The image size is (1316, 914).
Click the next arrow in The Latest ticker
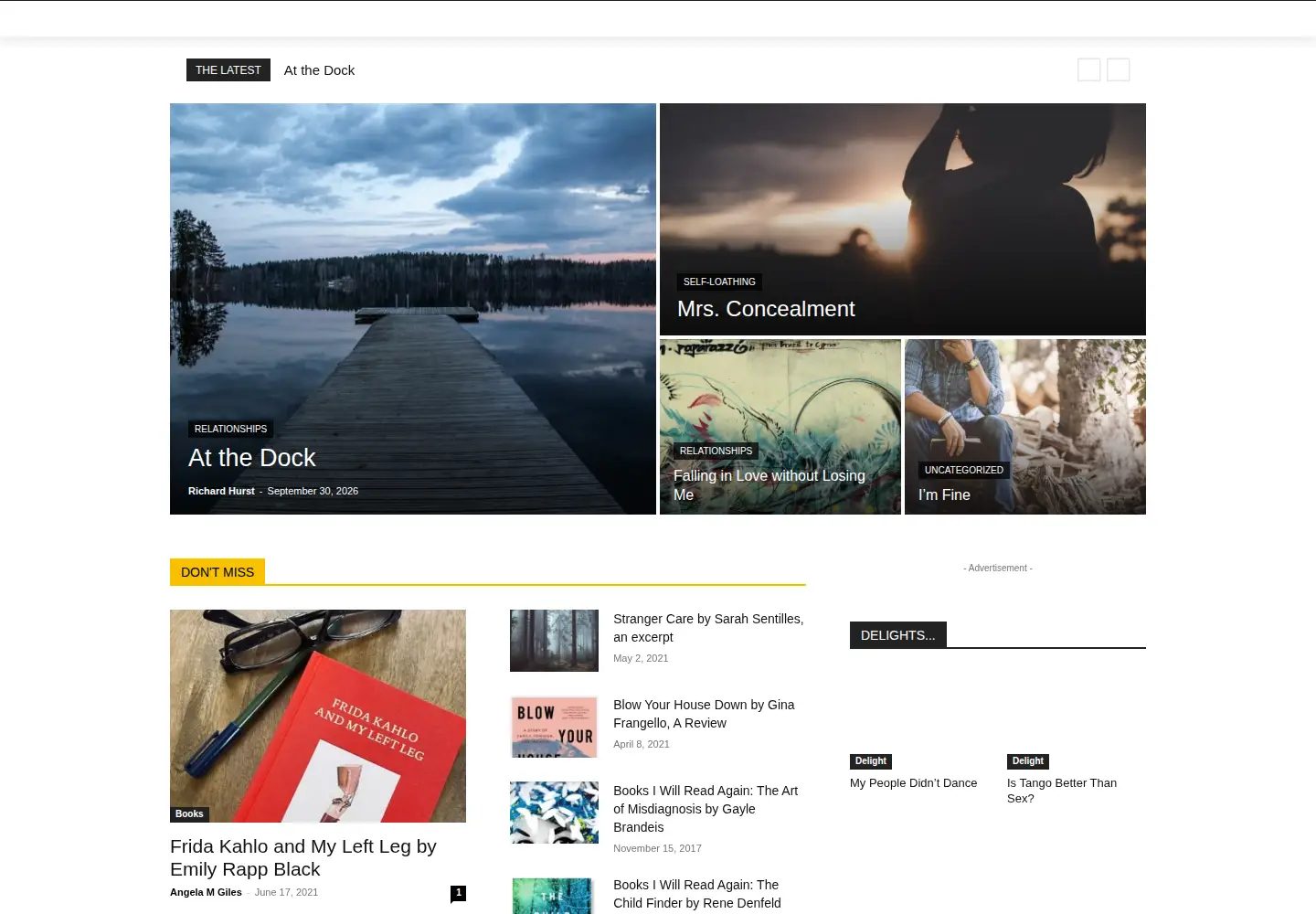[1119, 70]
